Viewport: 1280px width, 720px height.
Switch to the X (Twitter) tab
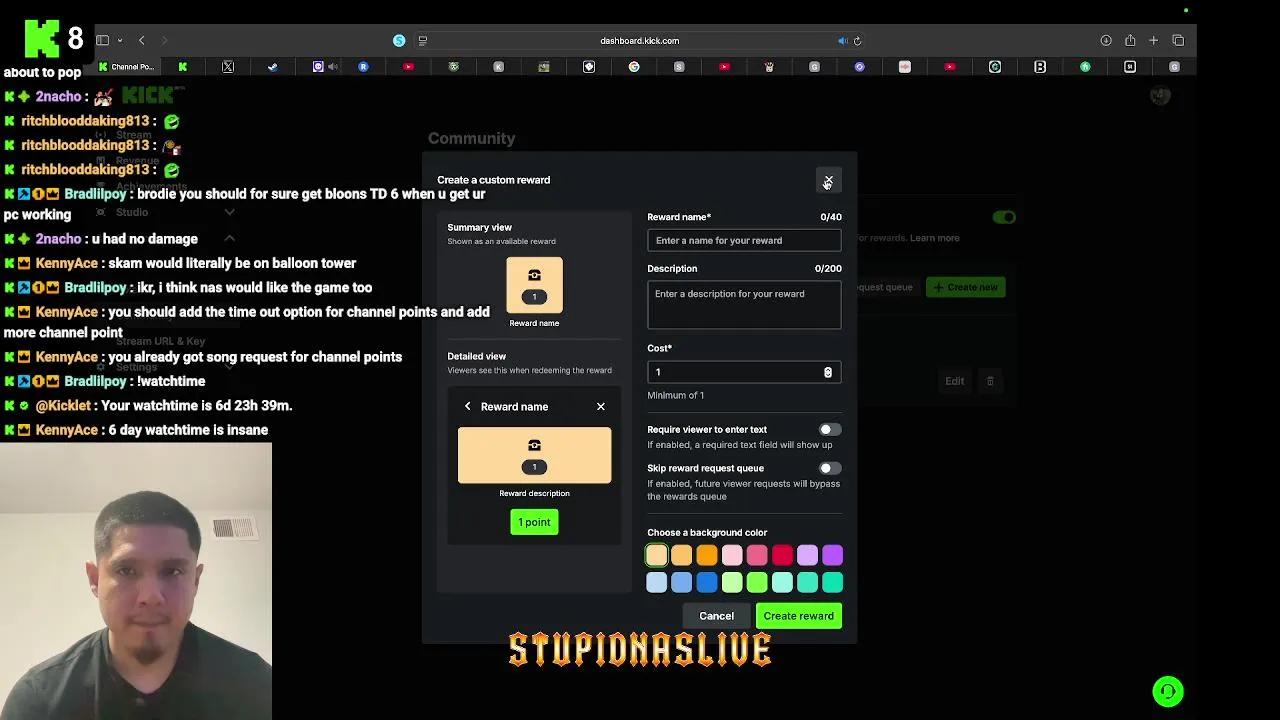pyautogui.click(x=228, y=67)
